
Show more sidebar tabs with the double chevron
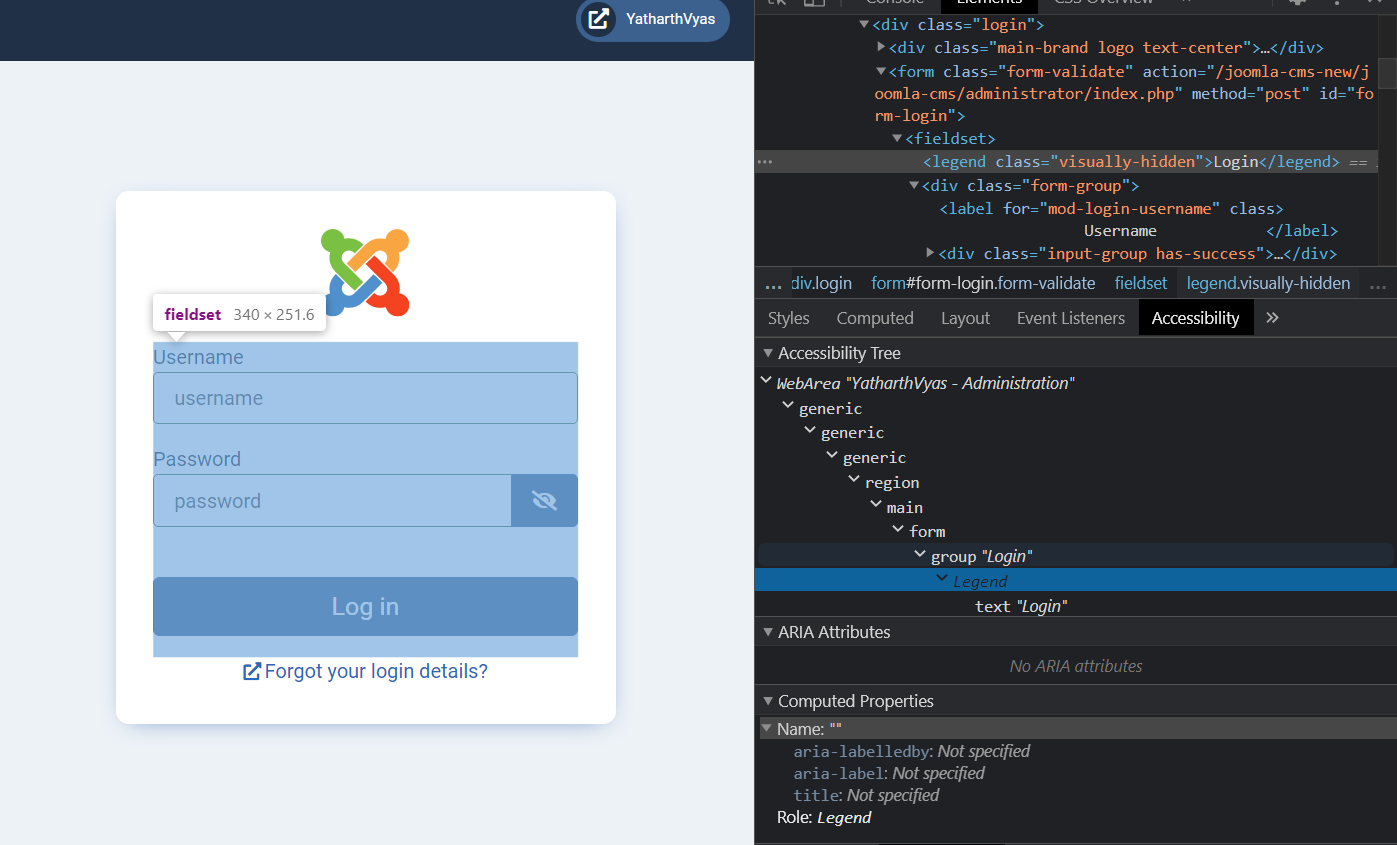pyautogui.click(x=1272, y=318)
